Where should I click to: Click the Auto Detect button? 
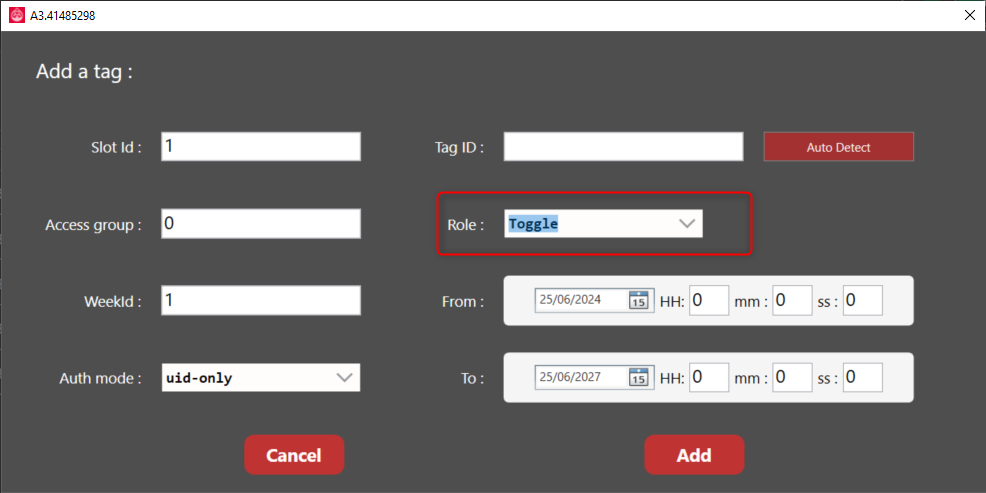coord(838,147)
